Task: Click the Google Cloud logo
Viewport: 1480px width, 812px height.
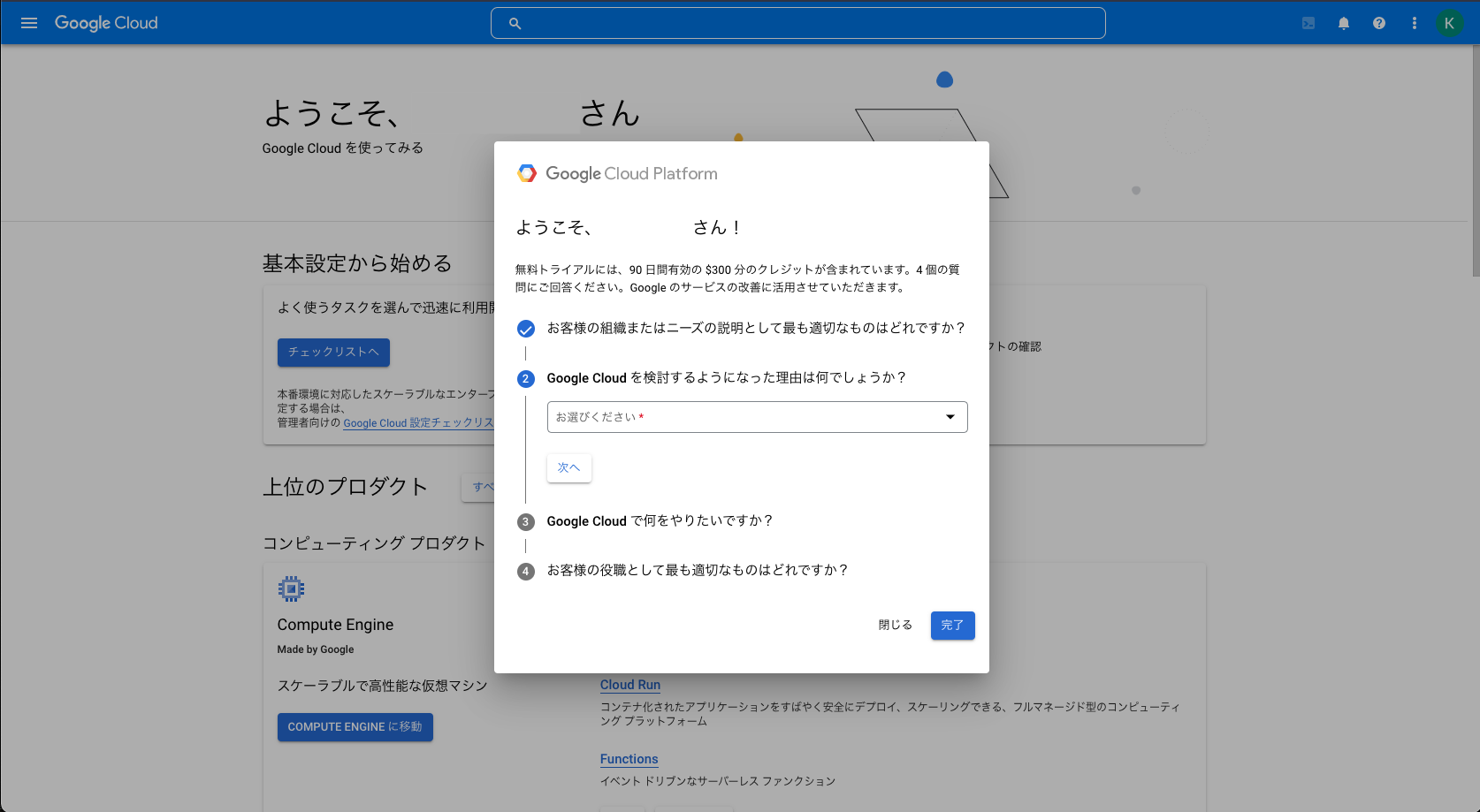Action: click(x=106, y=23)
